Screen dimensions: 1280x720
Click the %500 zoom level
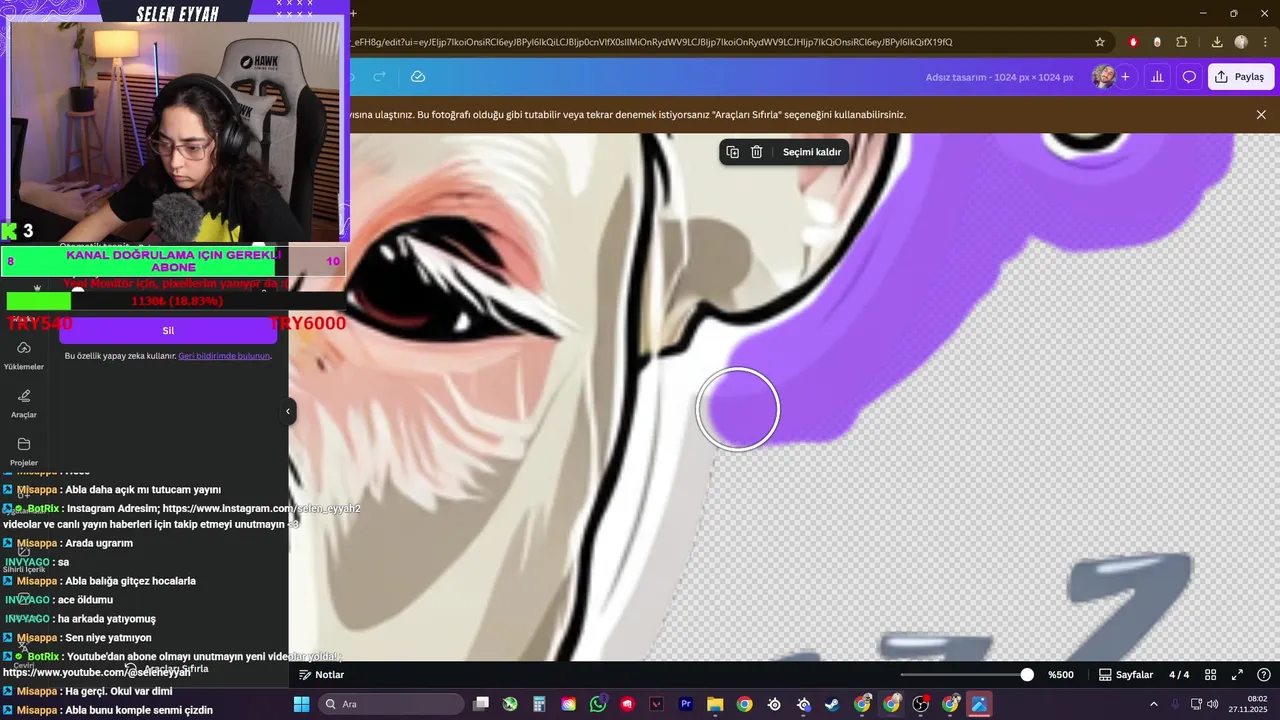coord(1060,675)
